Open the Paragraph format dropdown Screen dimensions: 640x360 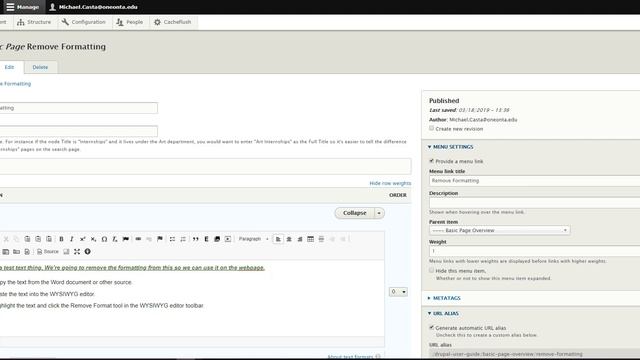253,239
